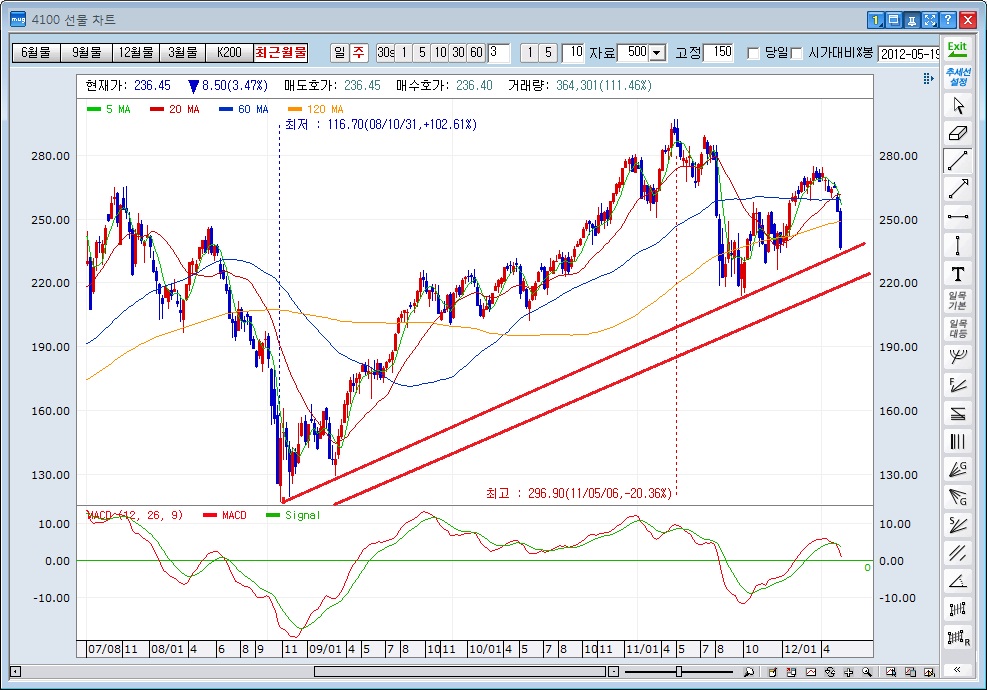Select the parallel vertical lines tool
The image size is (987, 690).
(958, 441)
